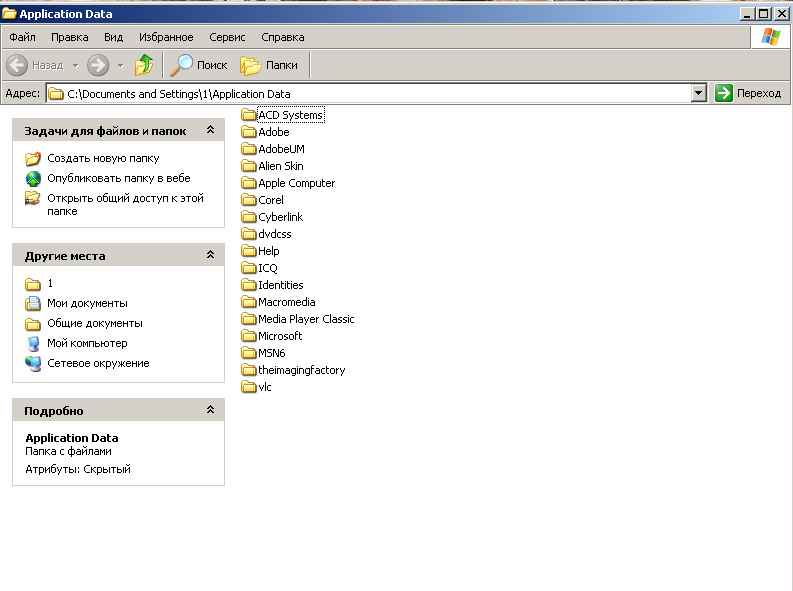Click the Apple Computer folder name

pos(296,183)
